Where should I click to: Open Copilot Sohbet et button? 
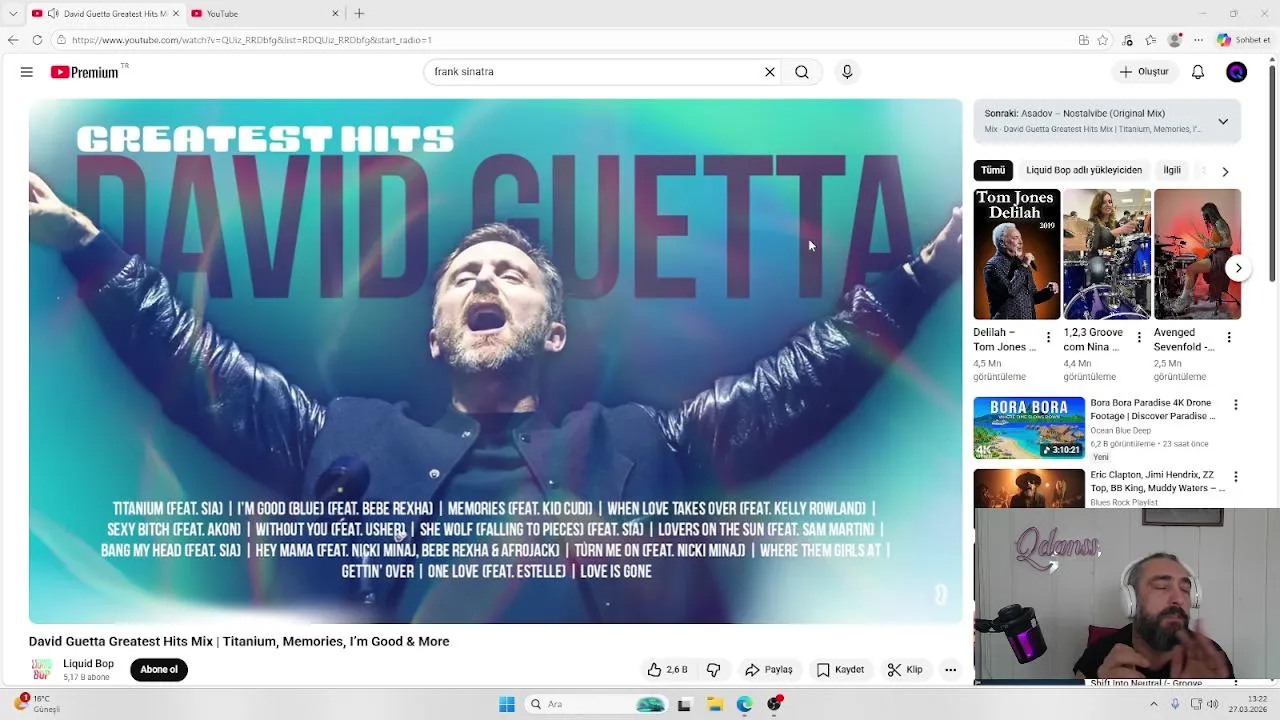point(1243,40)
